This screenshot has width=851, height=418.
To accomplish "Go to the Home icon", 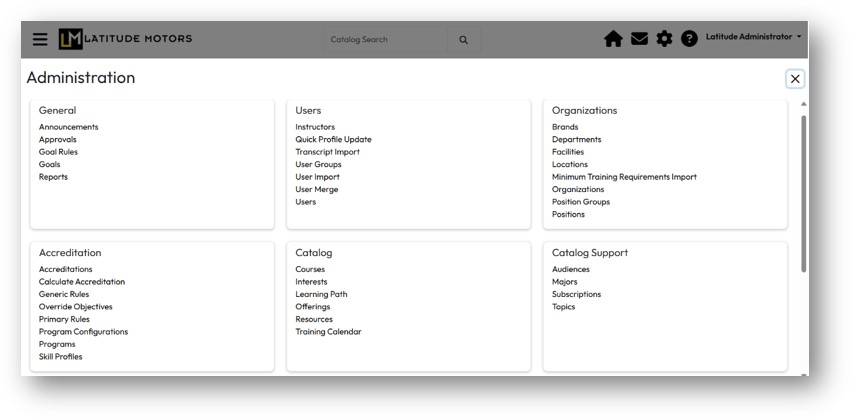I will pyautogui.click(x=613, y=39).
